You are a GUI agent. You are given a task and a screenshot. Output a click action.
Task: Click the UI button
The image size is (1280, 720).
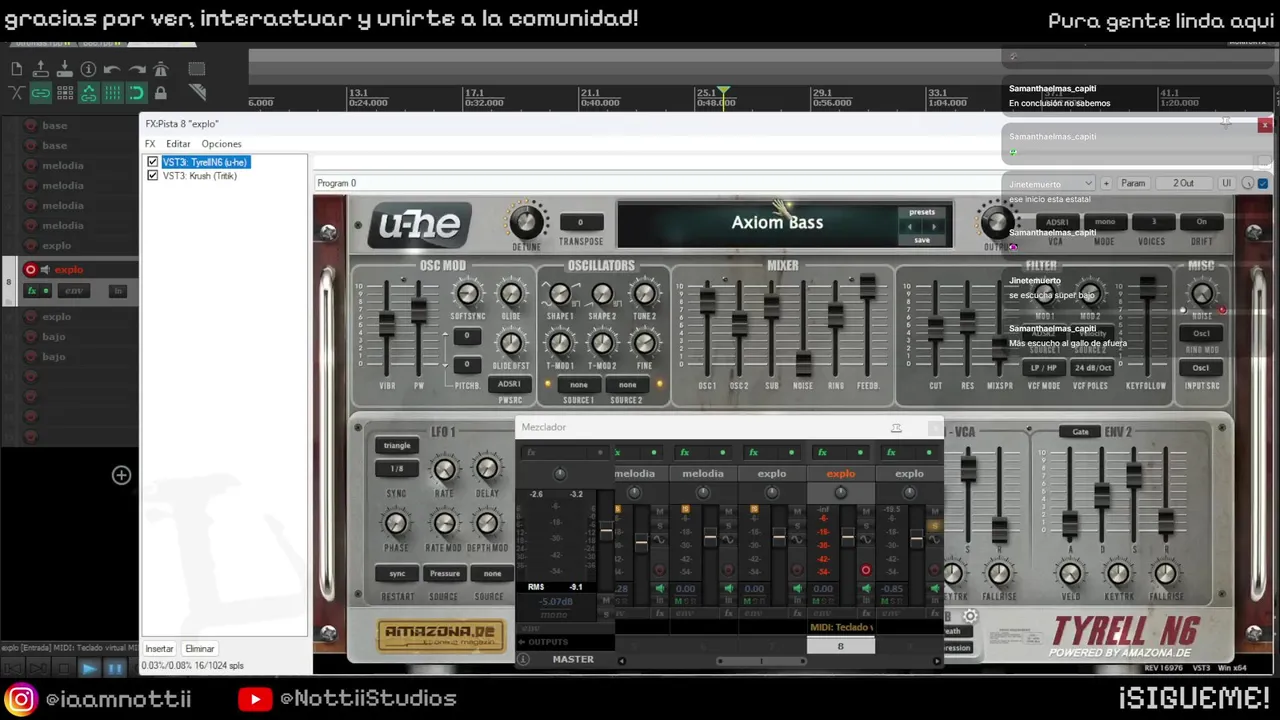[1226, 183]
